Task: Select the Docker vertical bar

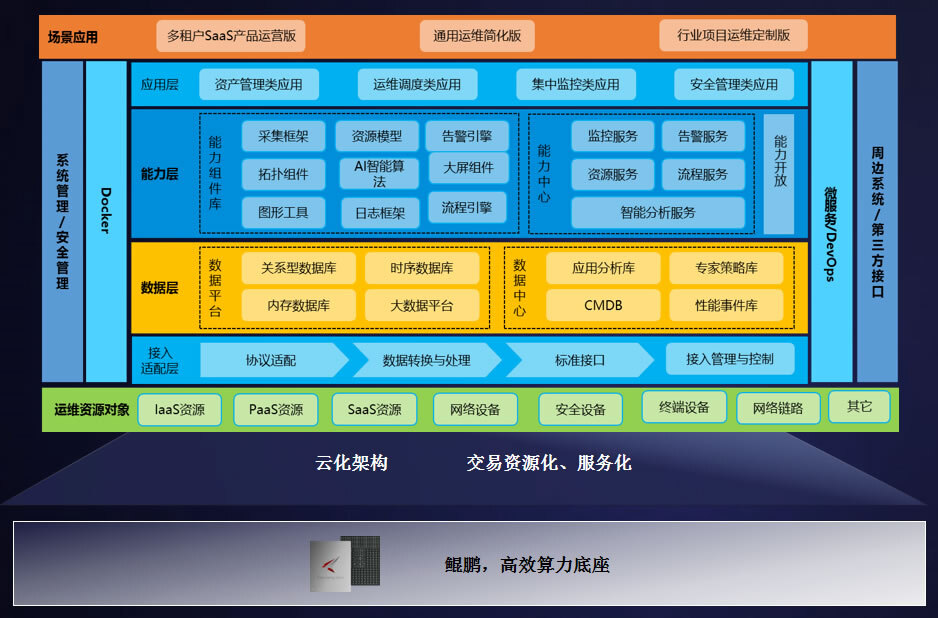Action: pos(106,221)
